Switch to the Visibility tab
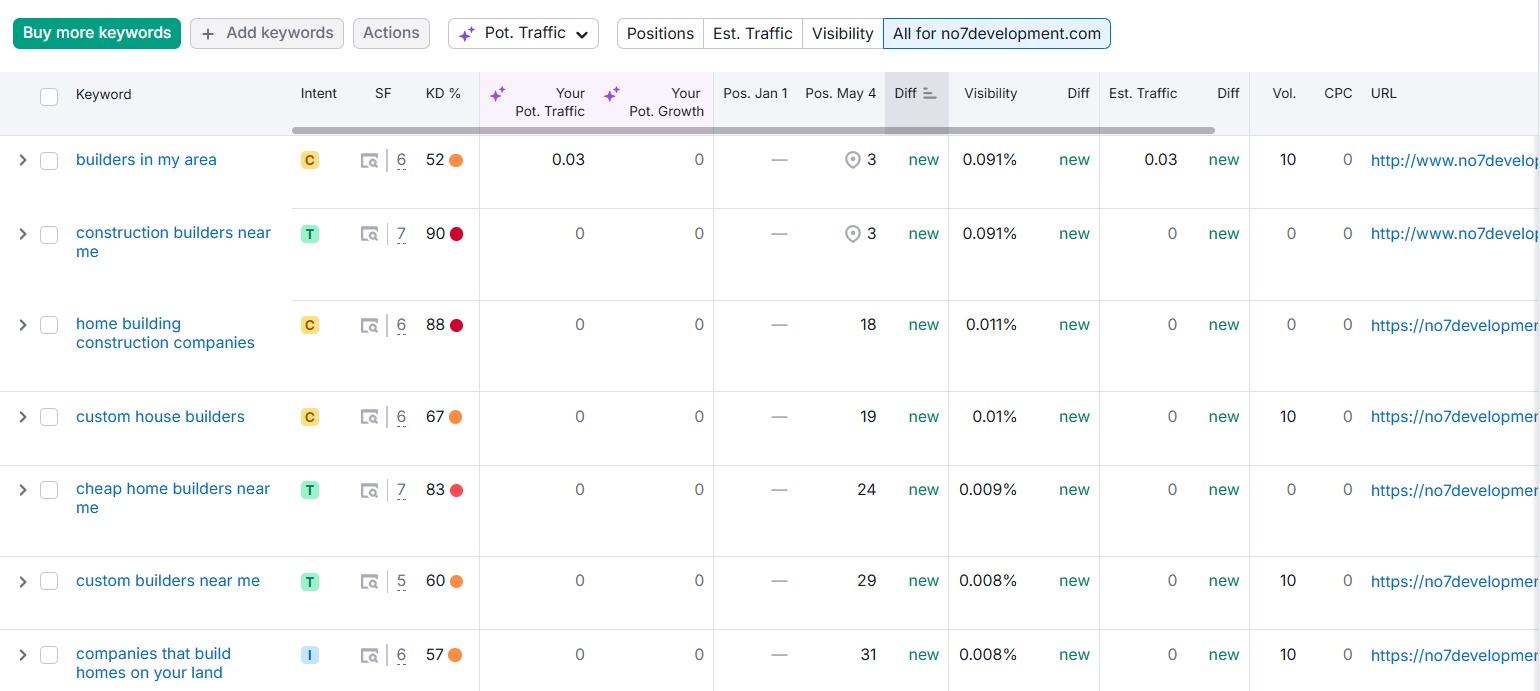This screenshot has height=691, width=1540. (842, 33)
